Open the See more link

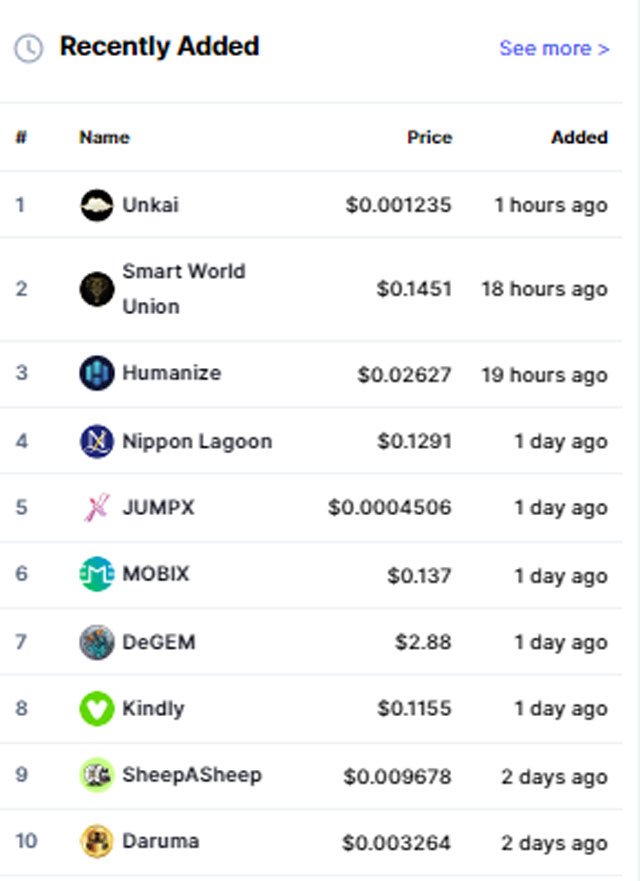coord(554,48)
